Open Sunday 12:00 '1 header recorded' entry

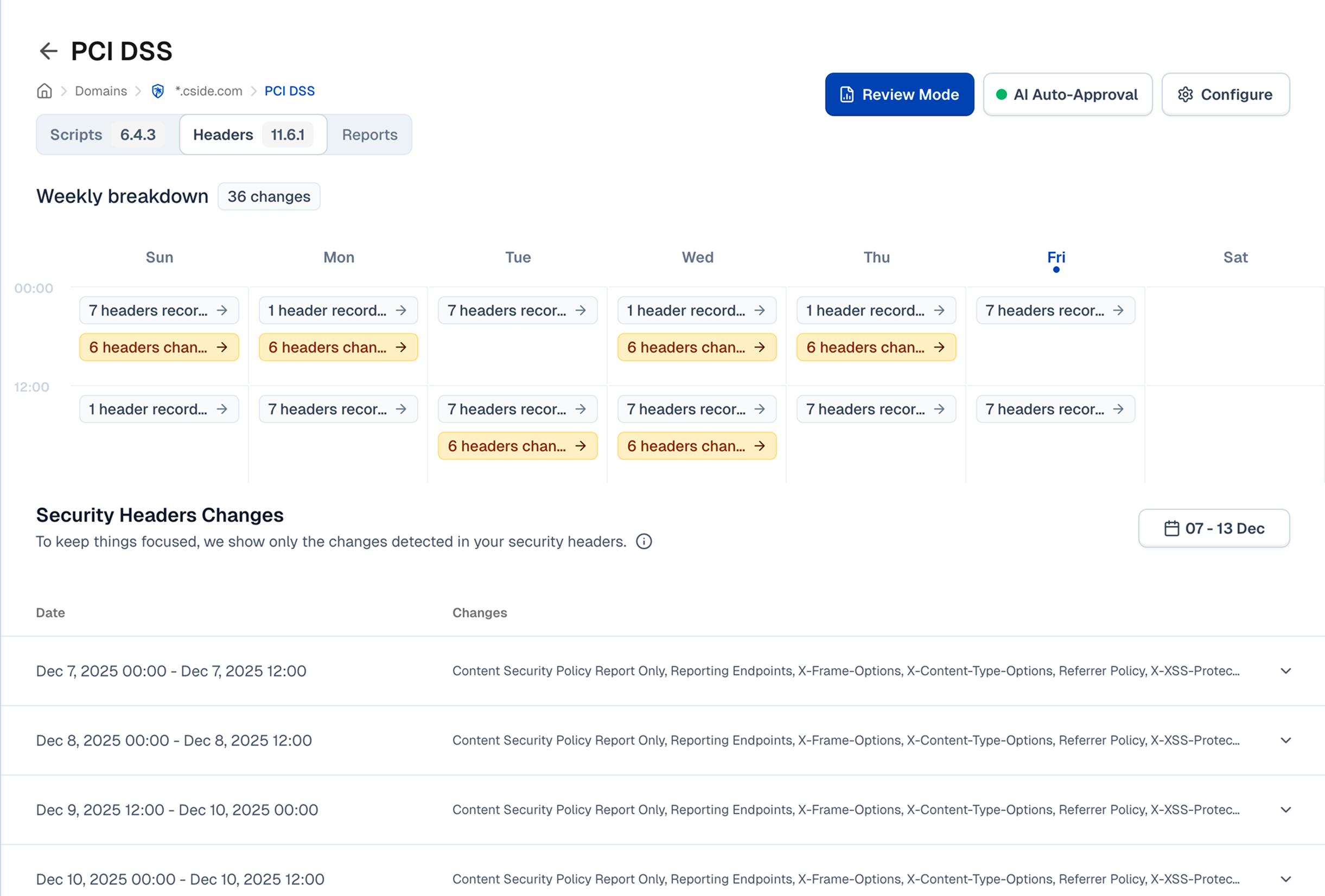(x=159, y=409)
